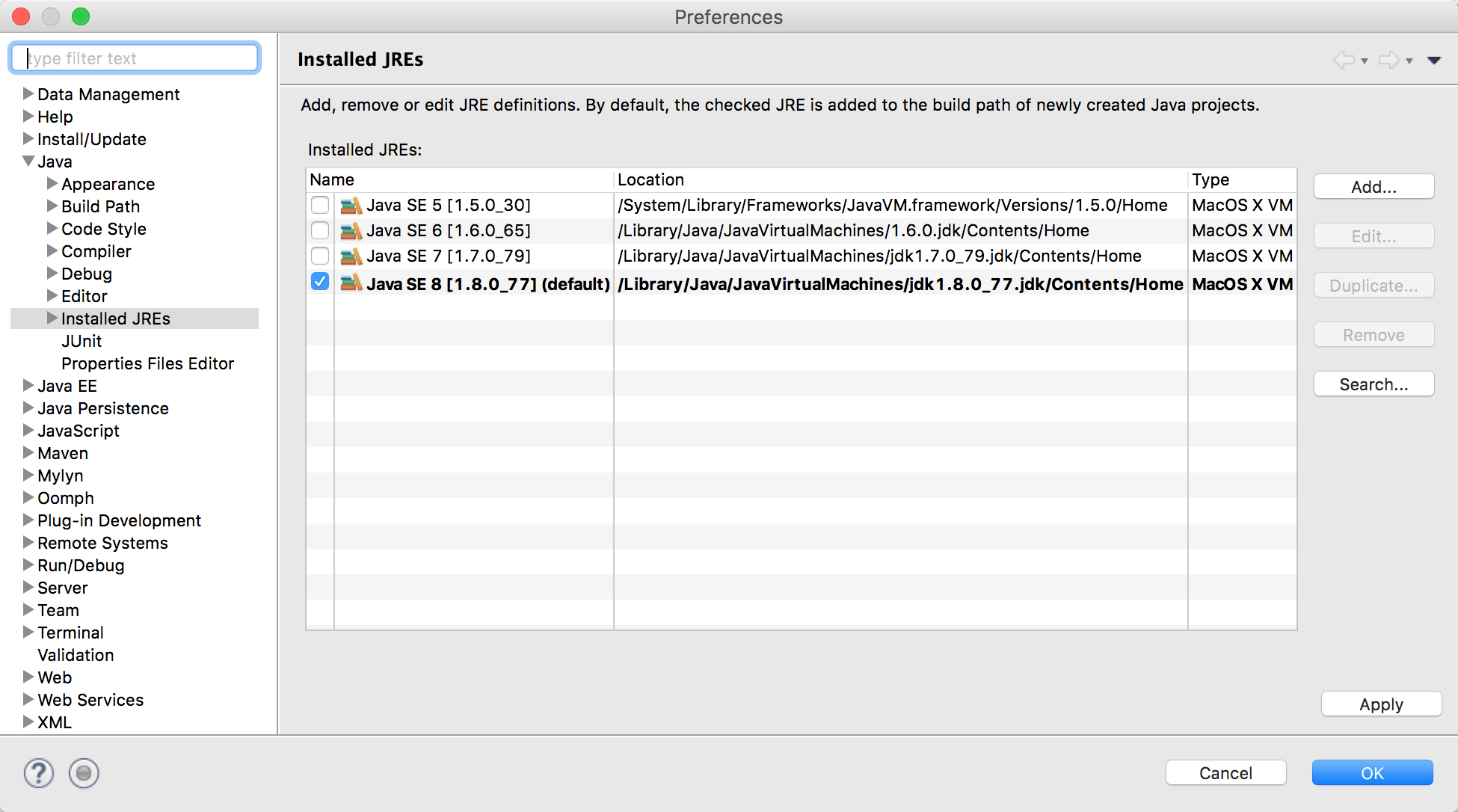Click the Java SE 6 JRE library icon
1458x812 pixels.
coord(351,230)
